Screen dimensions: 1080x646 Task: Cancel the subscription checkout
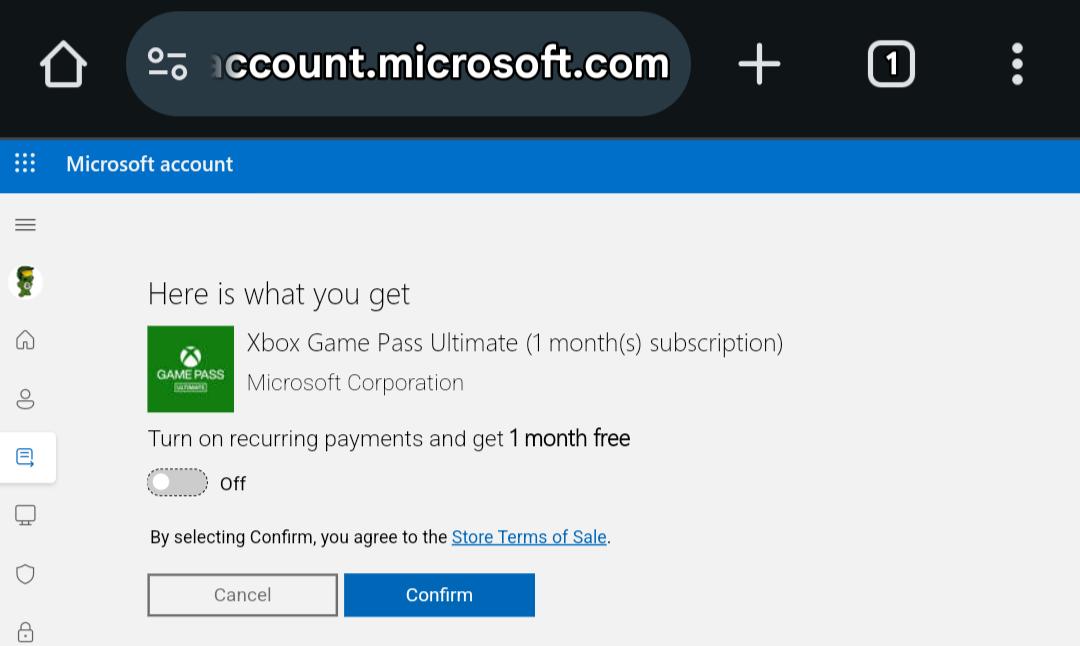click(x=242, y=594)
